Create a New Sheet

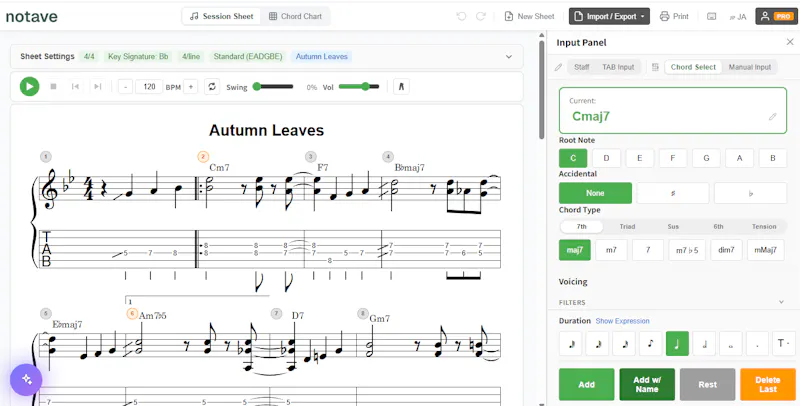pyautogui.click(x=529, y=16)
